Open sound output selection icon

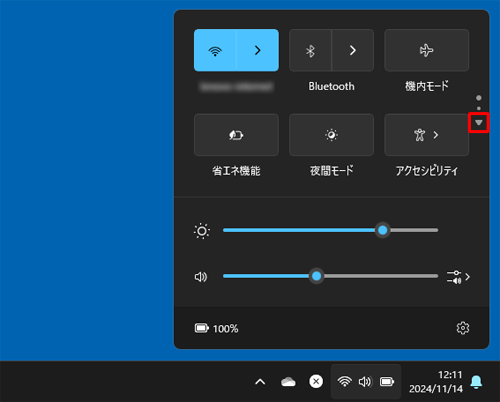[x=458, y=277]
